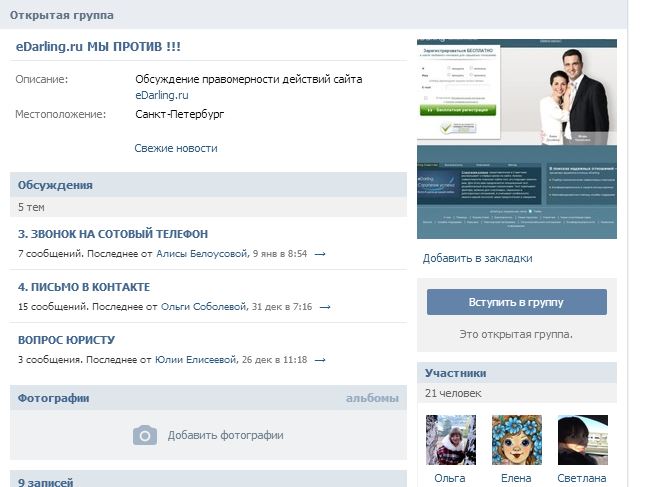Click member name Елена

point(516,478)
